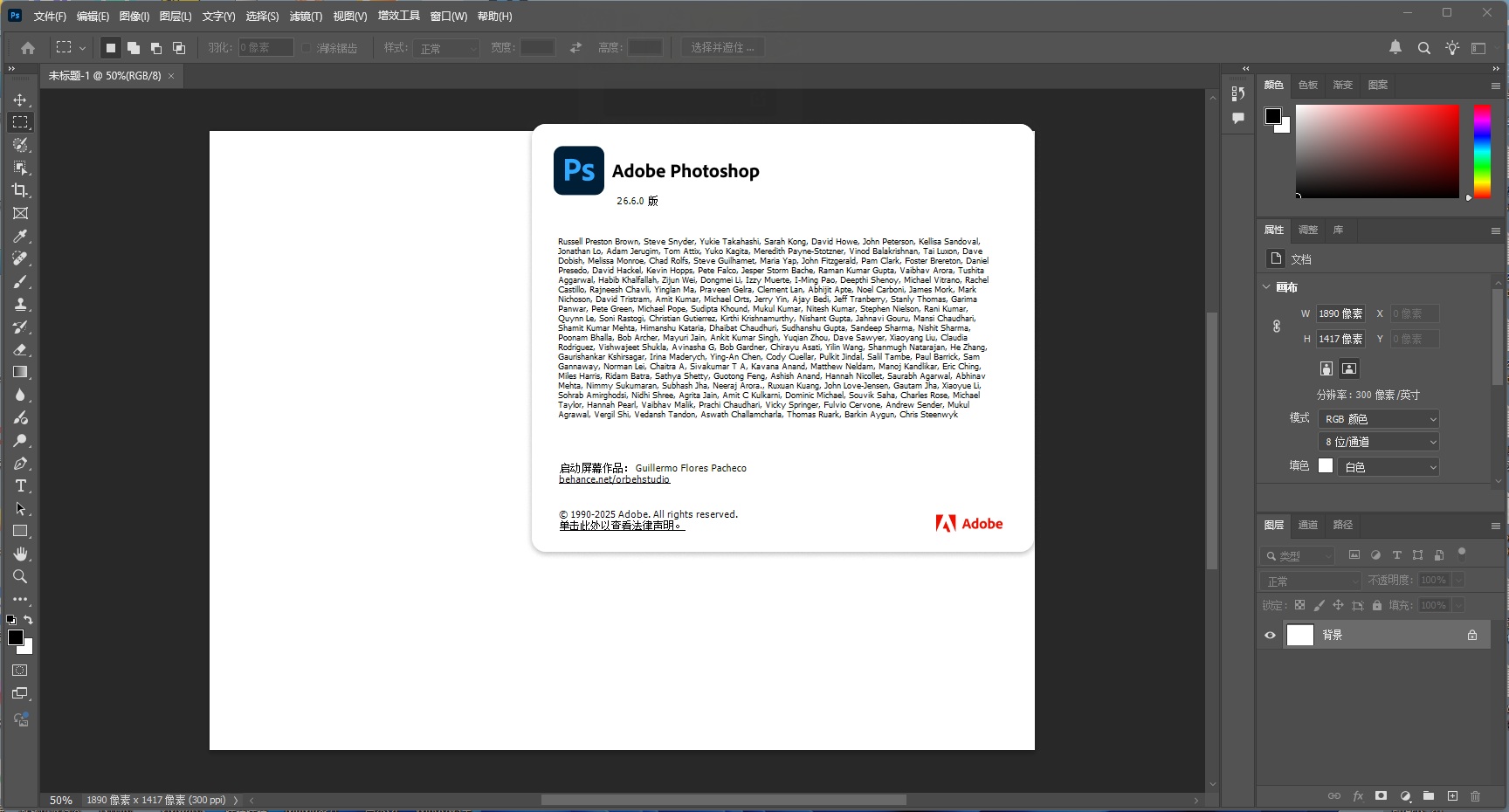Open the search magnifier in options bar

click(x=1424, y=48)
